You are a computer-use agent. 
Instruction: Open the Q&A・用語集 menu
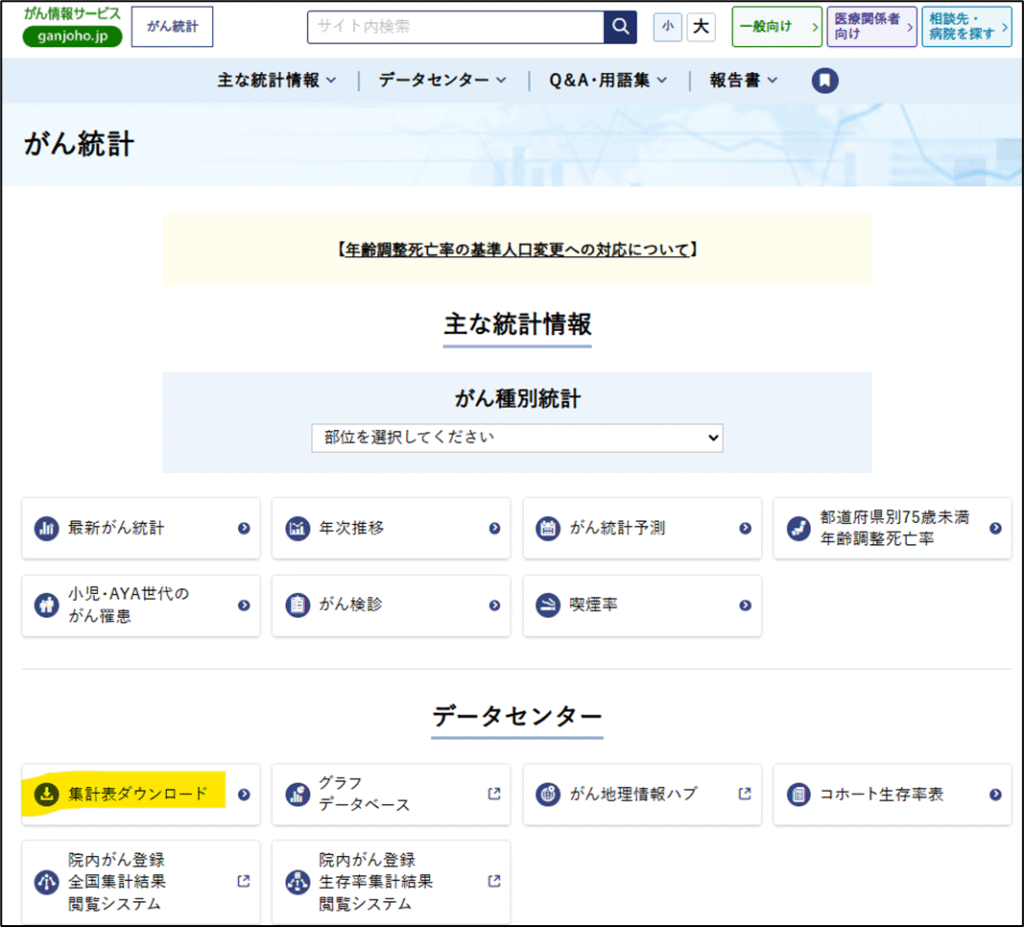click(607, 81)
